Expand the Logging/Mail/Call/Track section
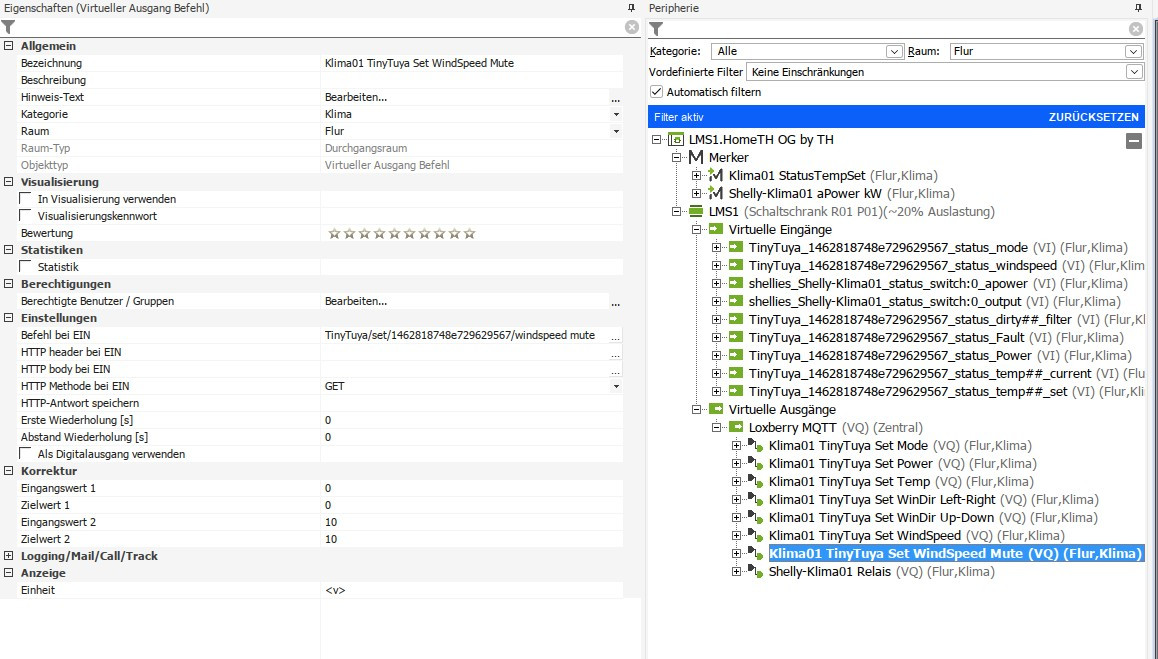The width and height of the screenshot is (1158, 659). coord(9,556)
